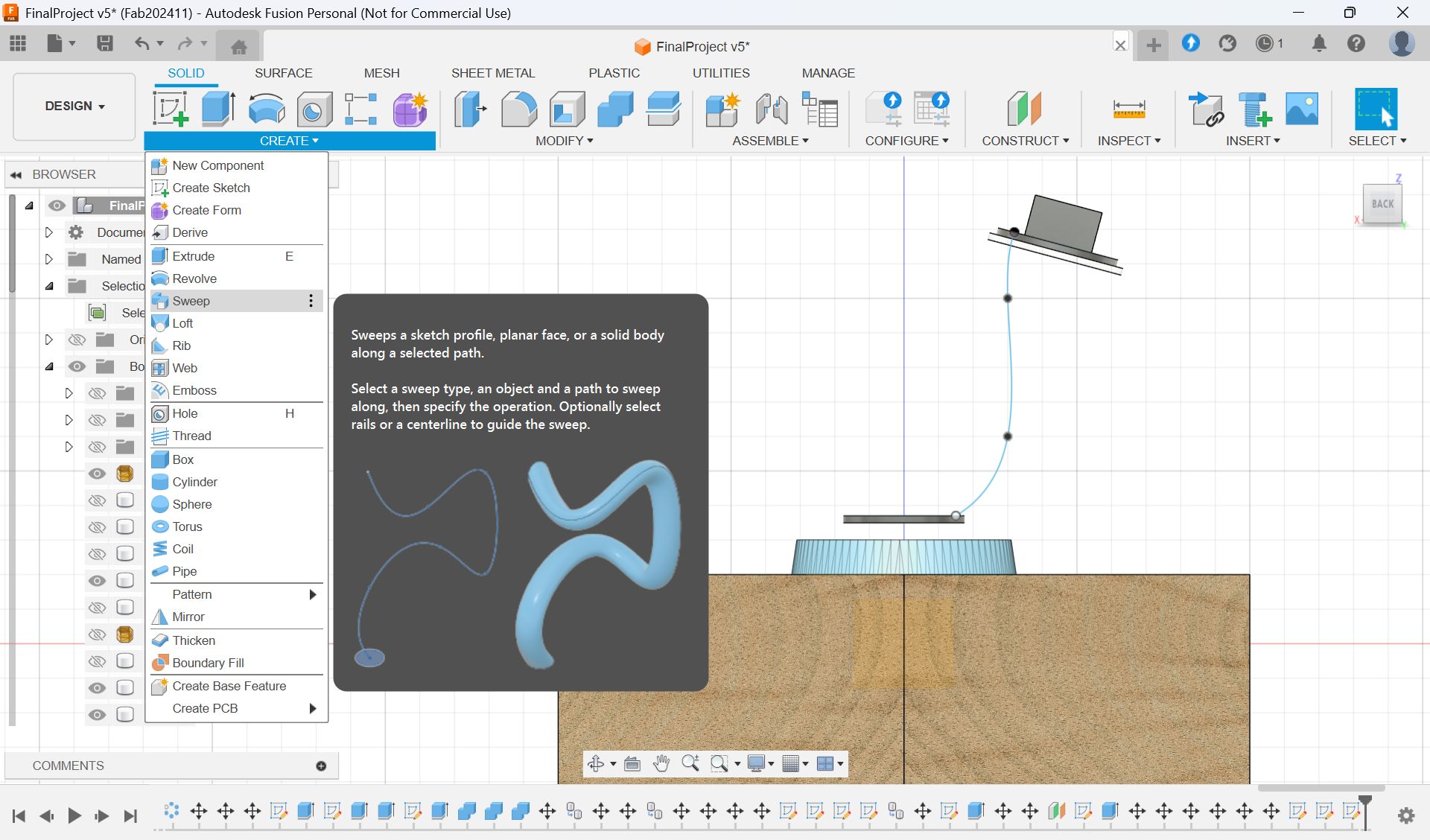Click the Measure inspect icon
This screenshot has width=1430, height=840.
pos(1128,109)
